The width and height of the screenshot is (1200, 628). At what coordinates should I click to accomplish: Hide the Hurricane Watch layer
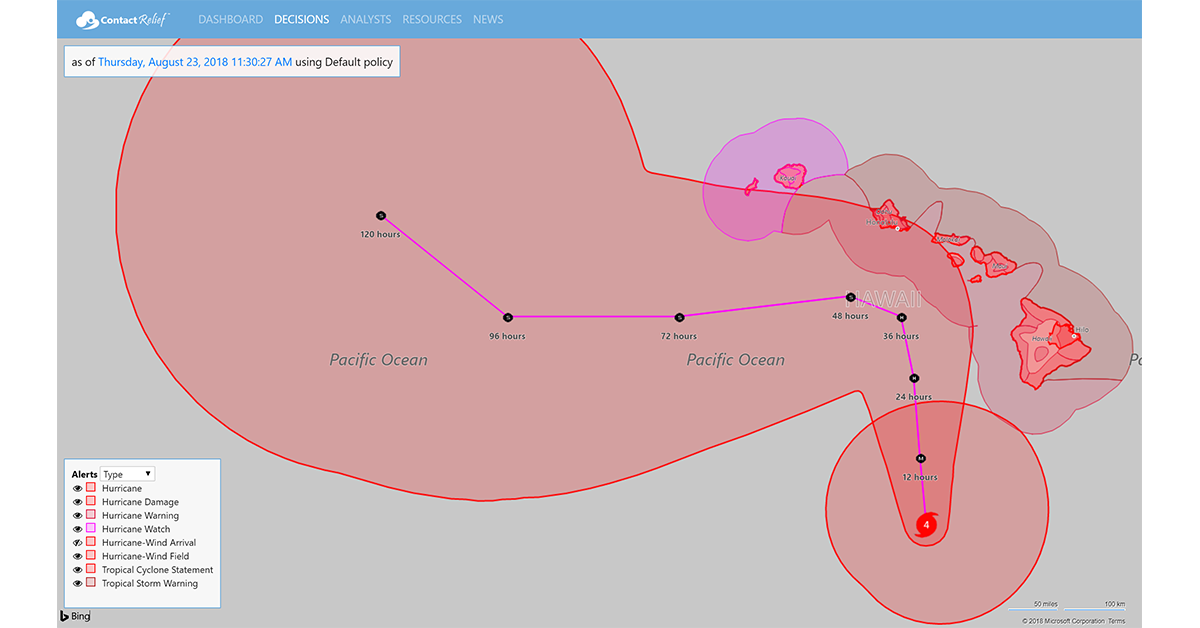pyautogui.click(x=77, y=529)
